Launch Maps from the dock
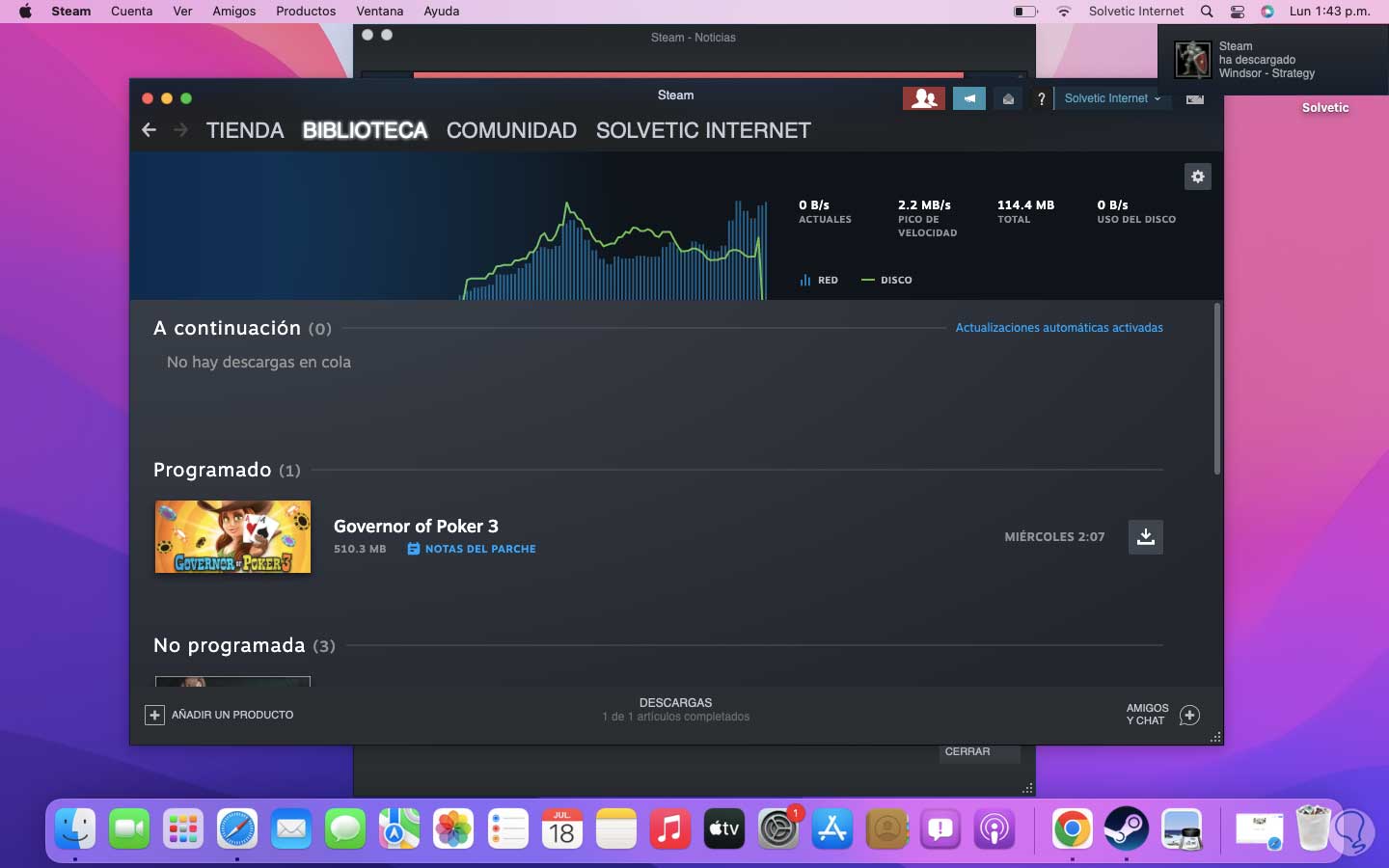 click(x=399, y=827)
